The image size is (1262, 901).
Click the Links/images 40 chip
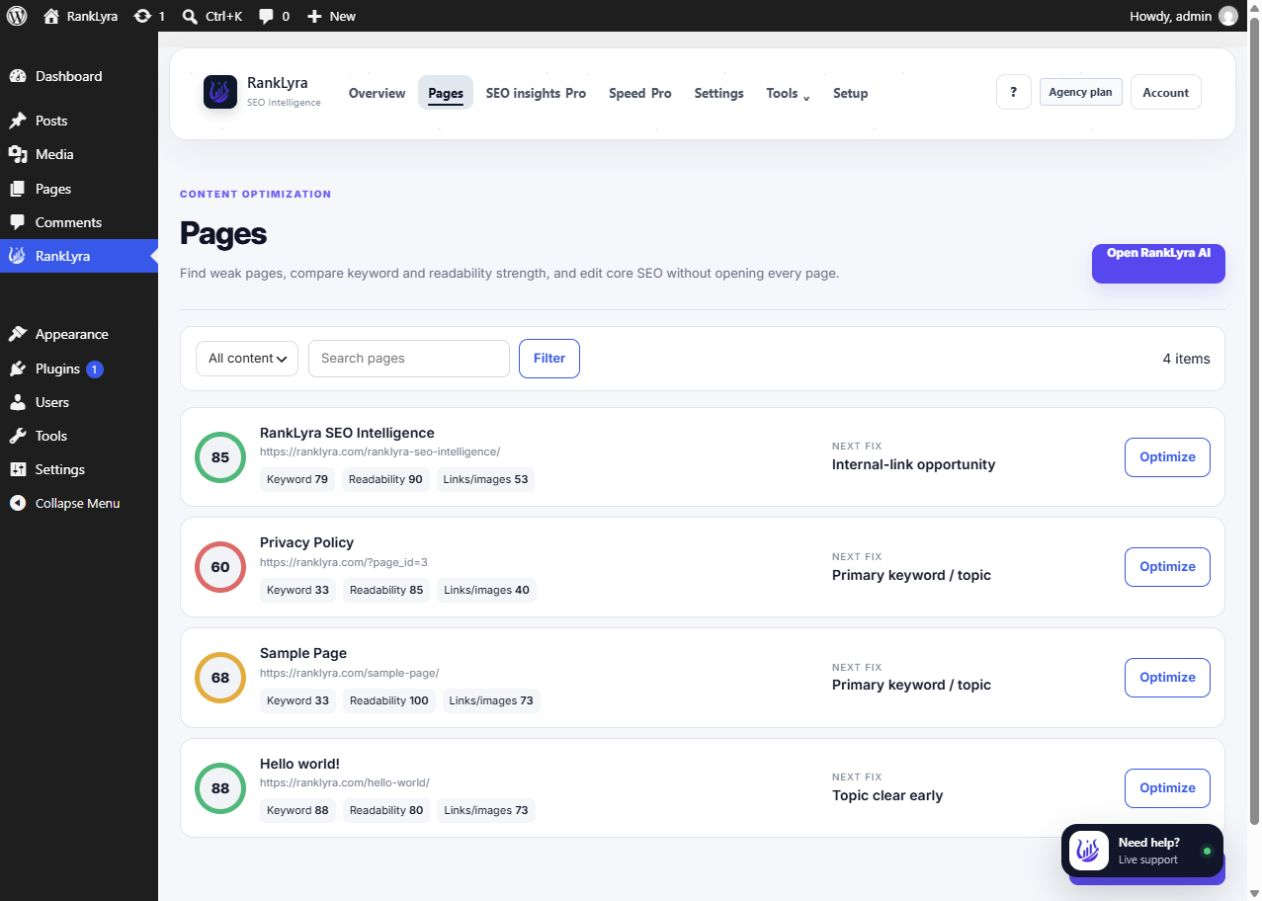click(x=487, y=590)
